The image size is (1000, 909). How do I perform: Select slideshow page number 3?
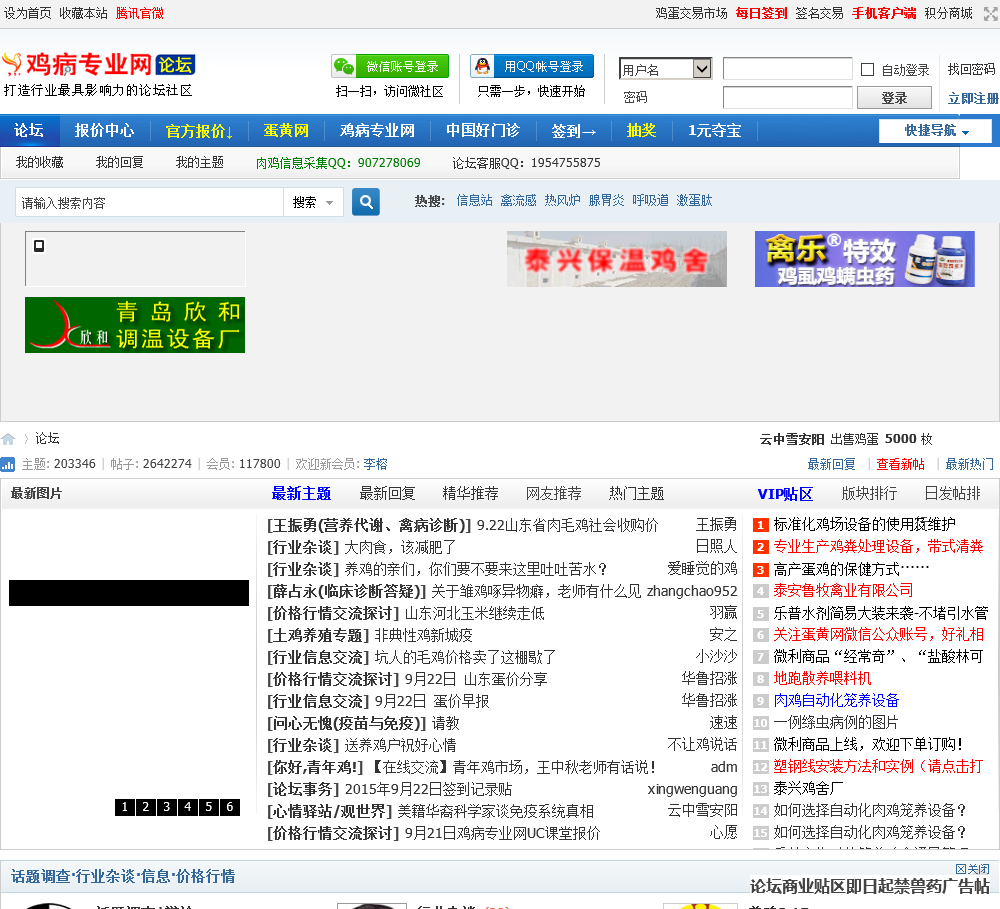(x=166, y=807)
